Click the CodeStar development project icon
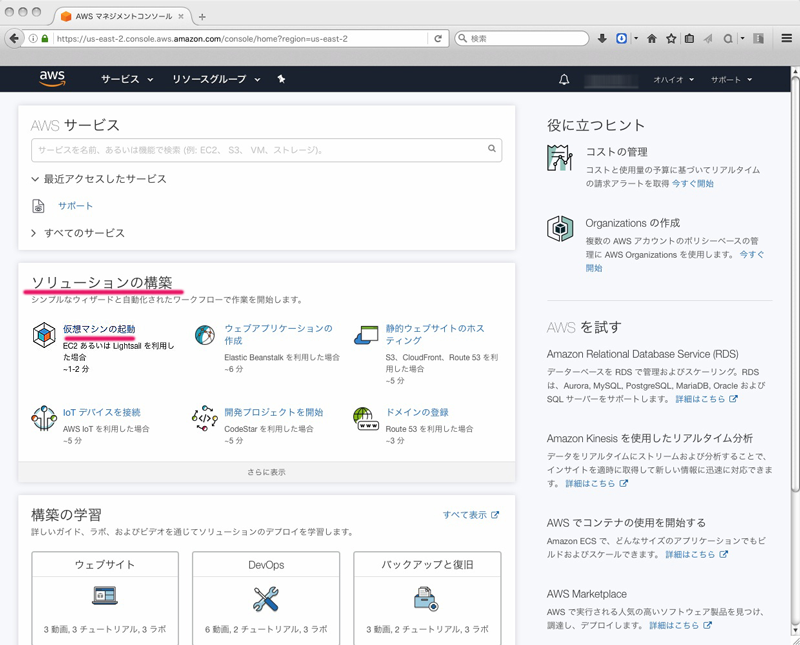 pyautogui.click(x=205, y=418)
